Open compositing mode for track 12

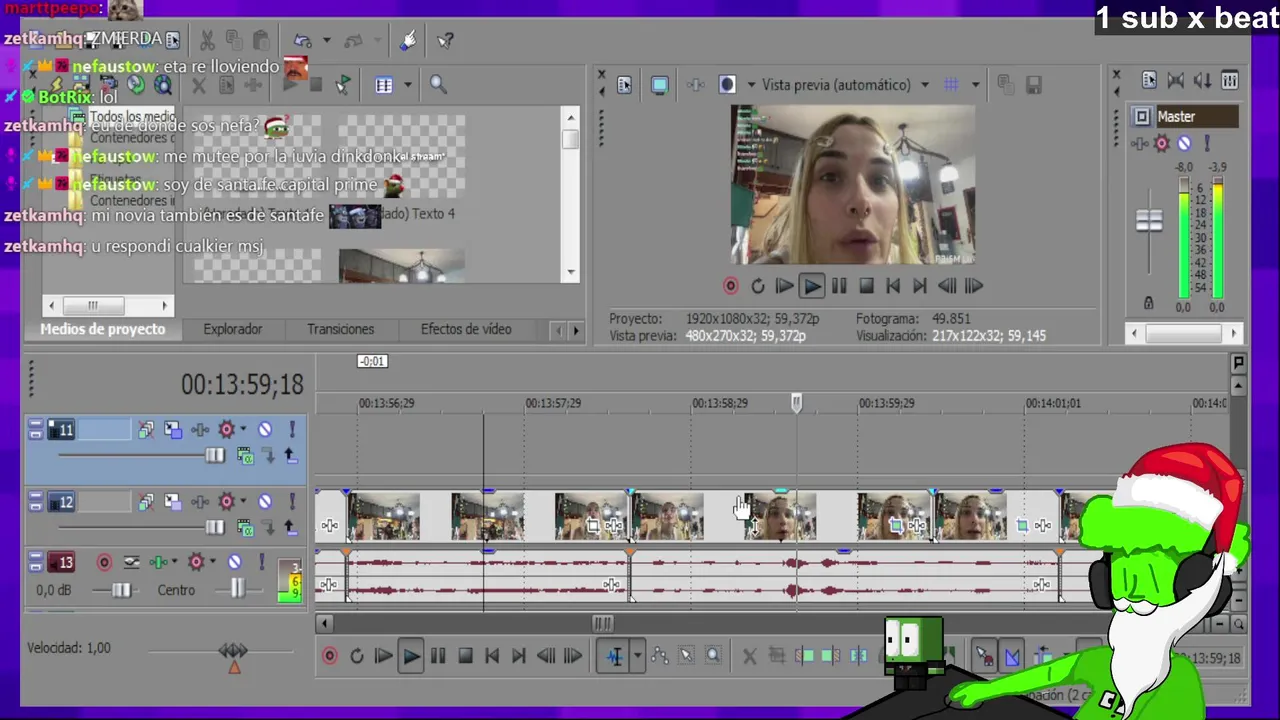[245, 527]
